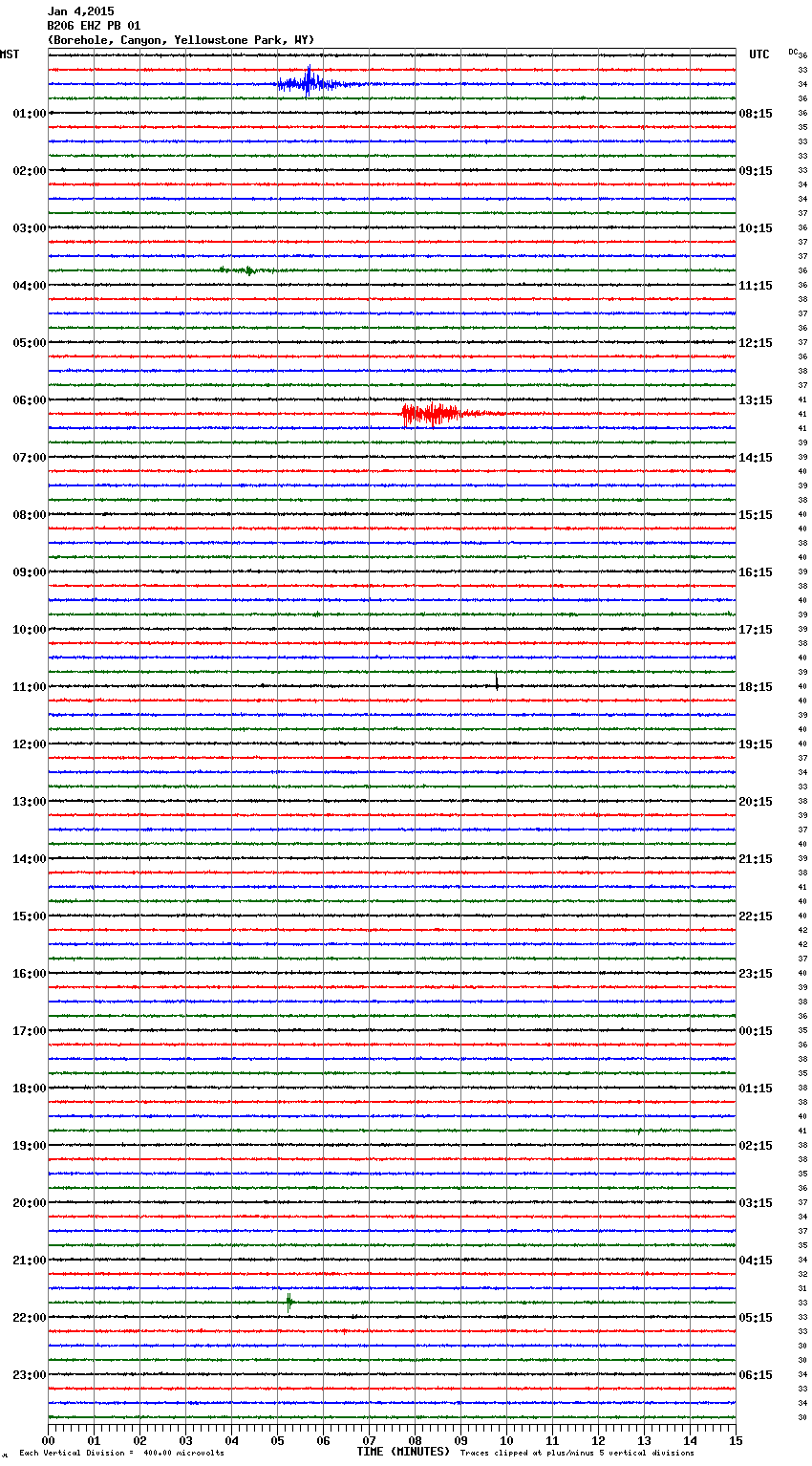The image size is (812, 1466).
Task: Click the "10:15" UTC time label
Action: point(756,228)
